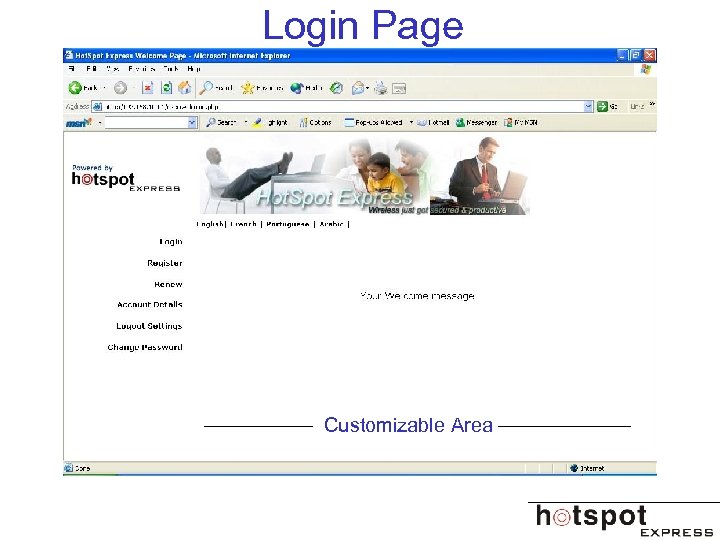This screenshot has width=720, height=540.
Task: Click the 'Your Welcome message' text
Action: click(417, 296)
